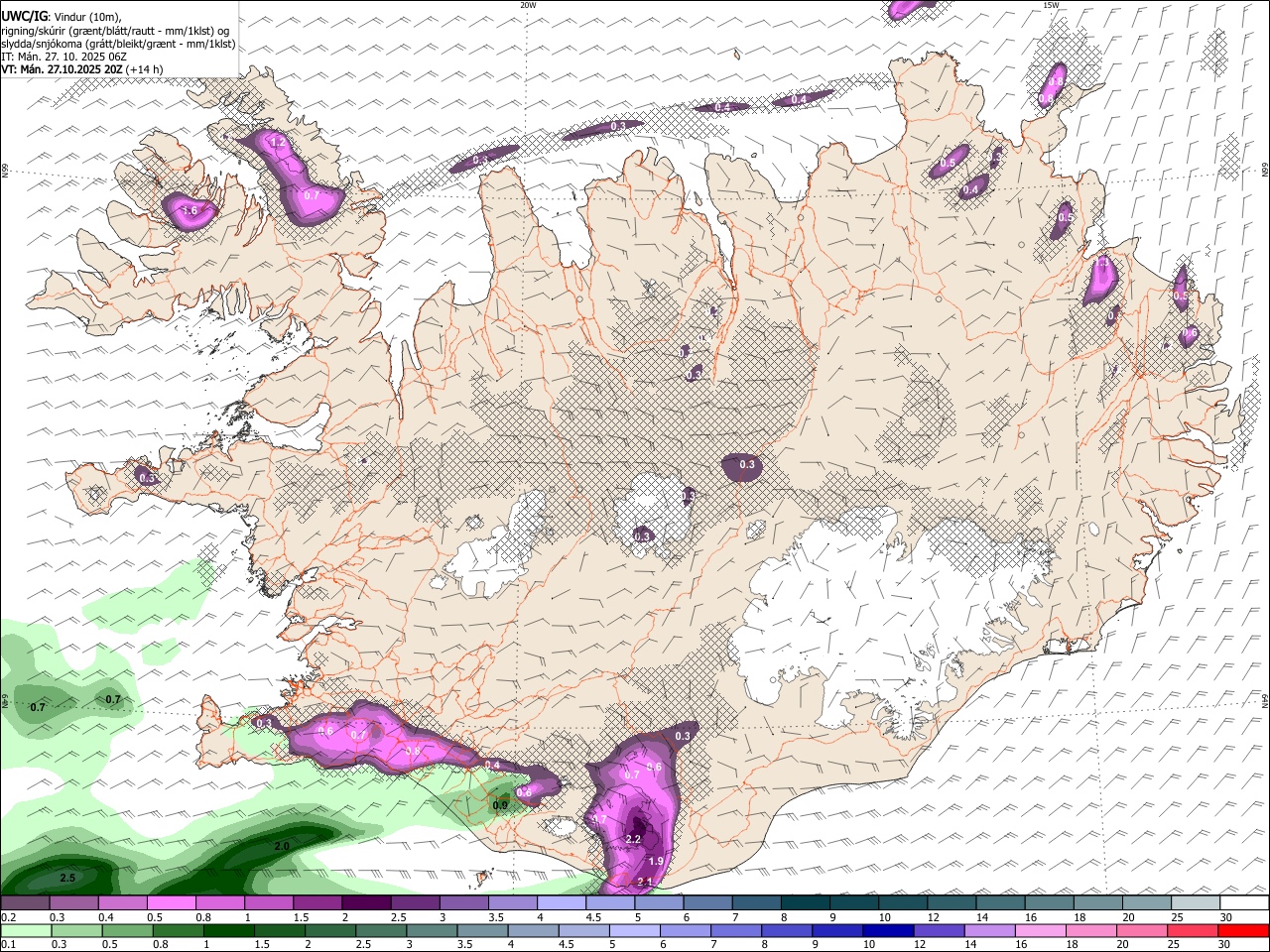Select the dark blue 10 rain legend swatch
Viewport: 1270px width, 952px height.
click(x=888, y=930)
